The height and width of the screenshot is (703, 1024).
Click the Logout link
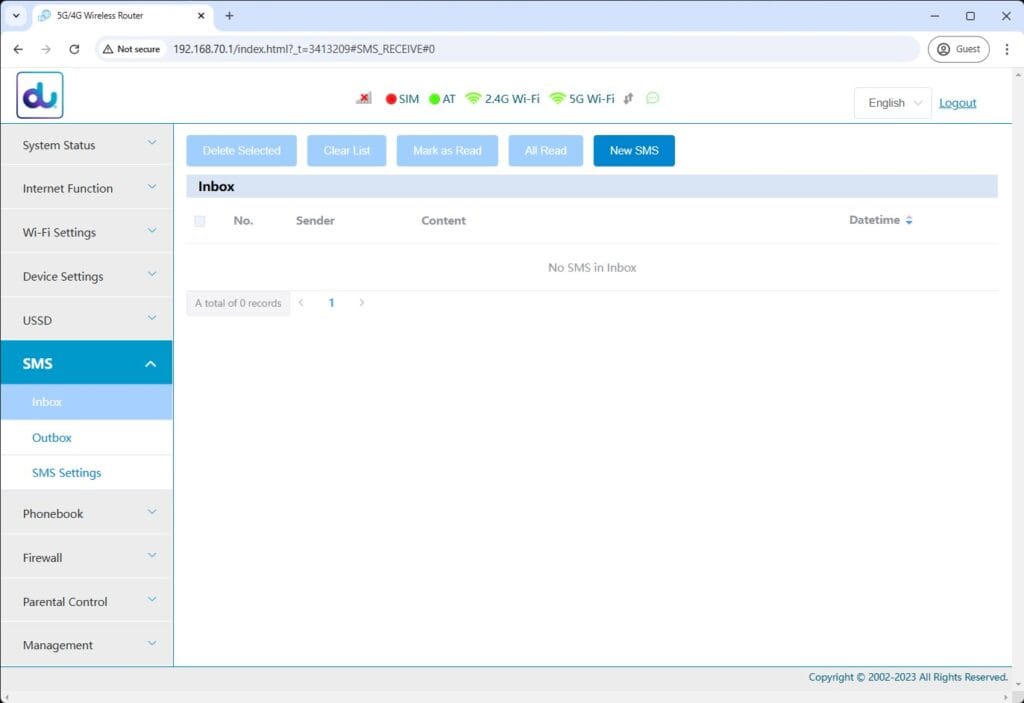click(957, 103)
